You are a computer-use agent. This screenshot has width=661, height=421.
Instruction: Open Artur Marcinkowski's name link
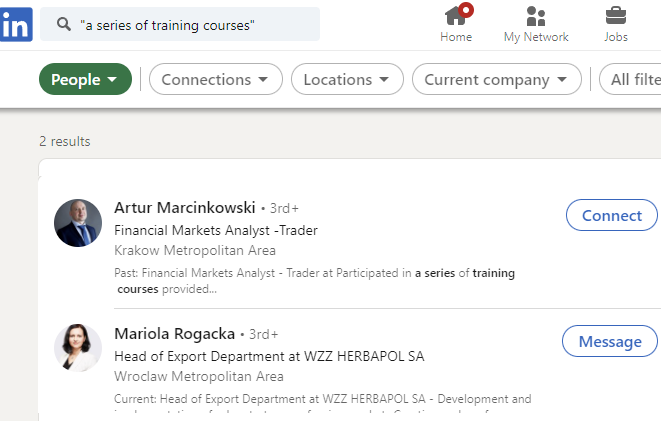185,208
